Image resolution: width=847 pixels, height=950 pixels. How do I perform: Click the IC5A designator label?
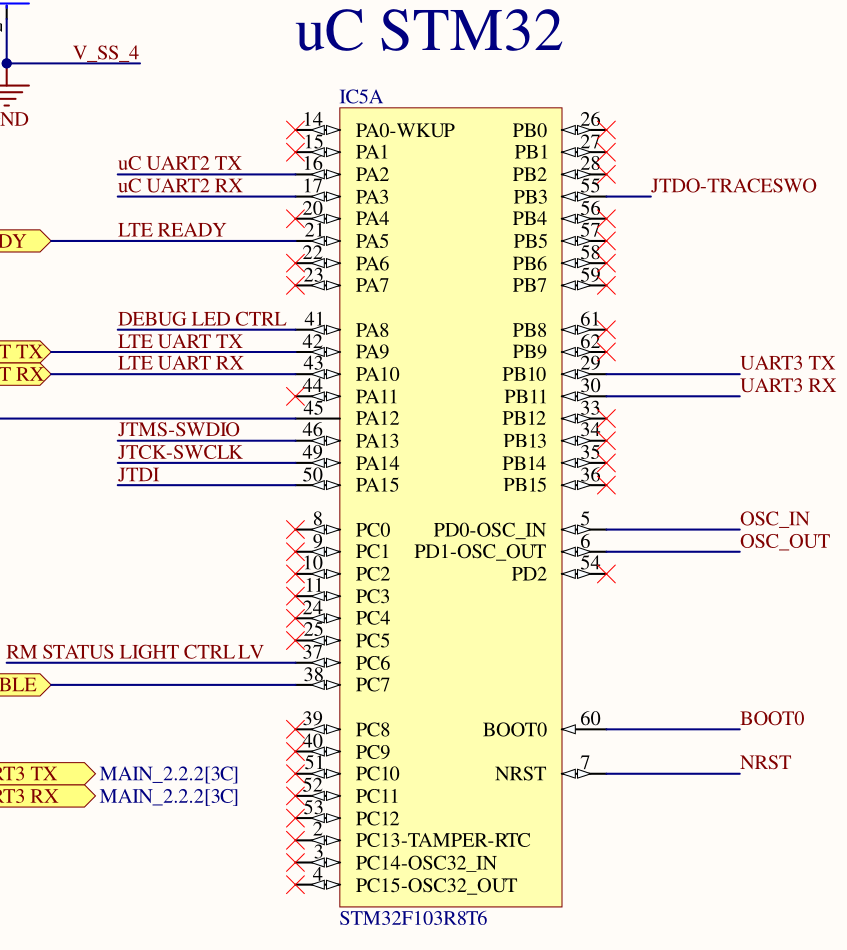(x=360, y=97)
